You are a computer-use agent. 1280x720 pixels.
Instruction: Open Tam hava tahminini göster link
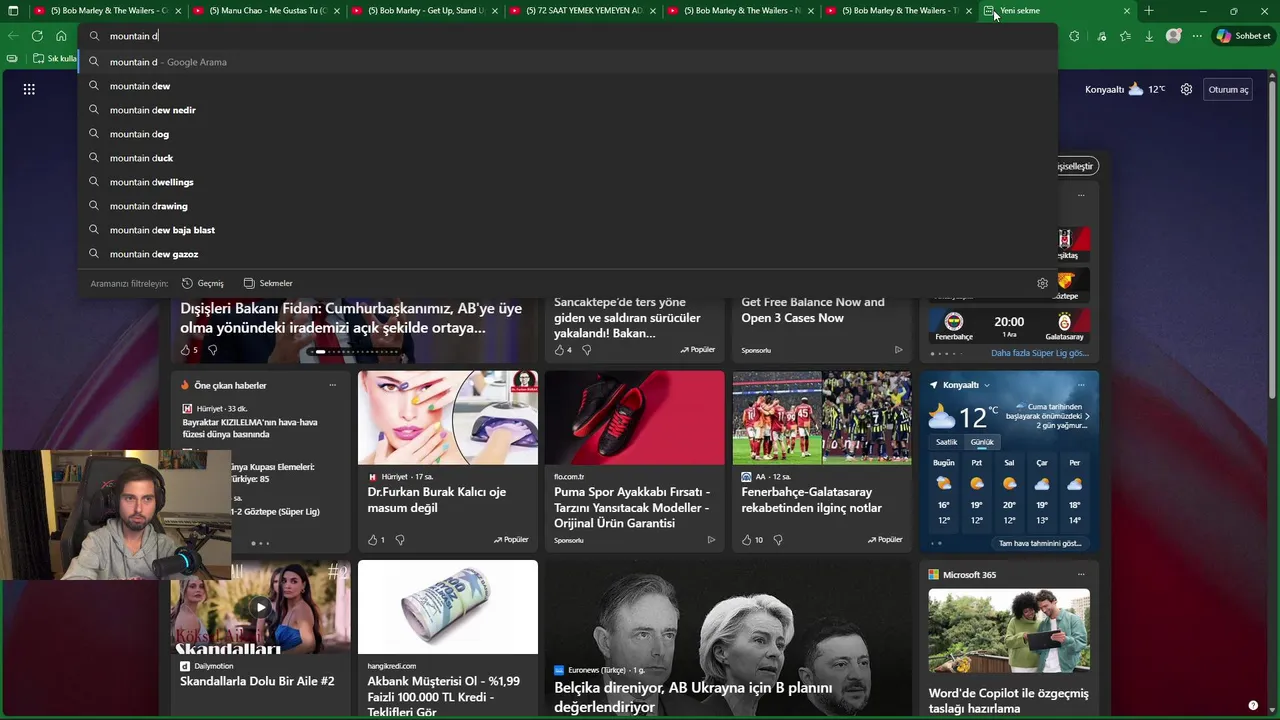[1040, 543]
